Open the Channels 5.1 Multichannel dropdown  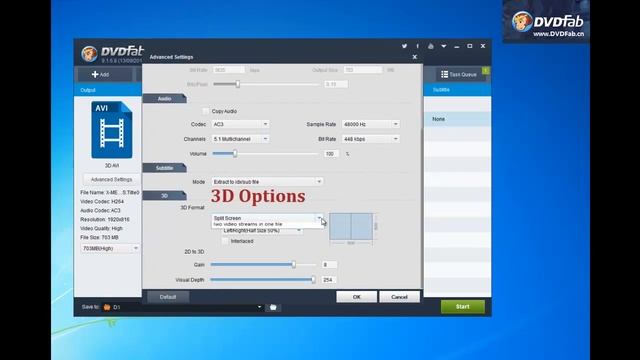[x=240, y=139]
